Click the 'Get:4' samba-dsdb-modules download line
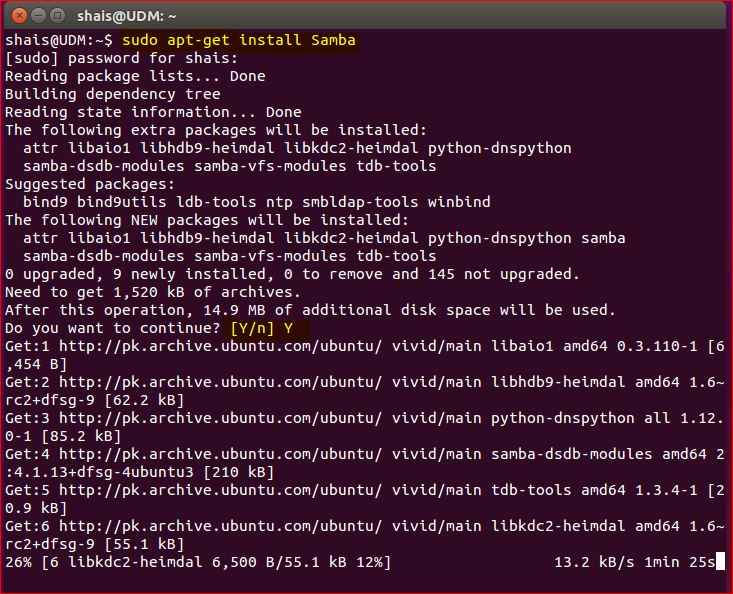This screenshot has width=733, height=594. coord(365,454)
